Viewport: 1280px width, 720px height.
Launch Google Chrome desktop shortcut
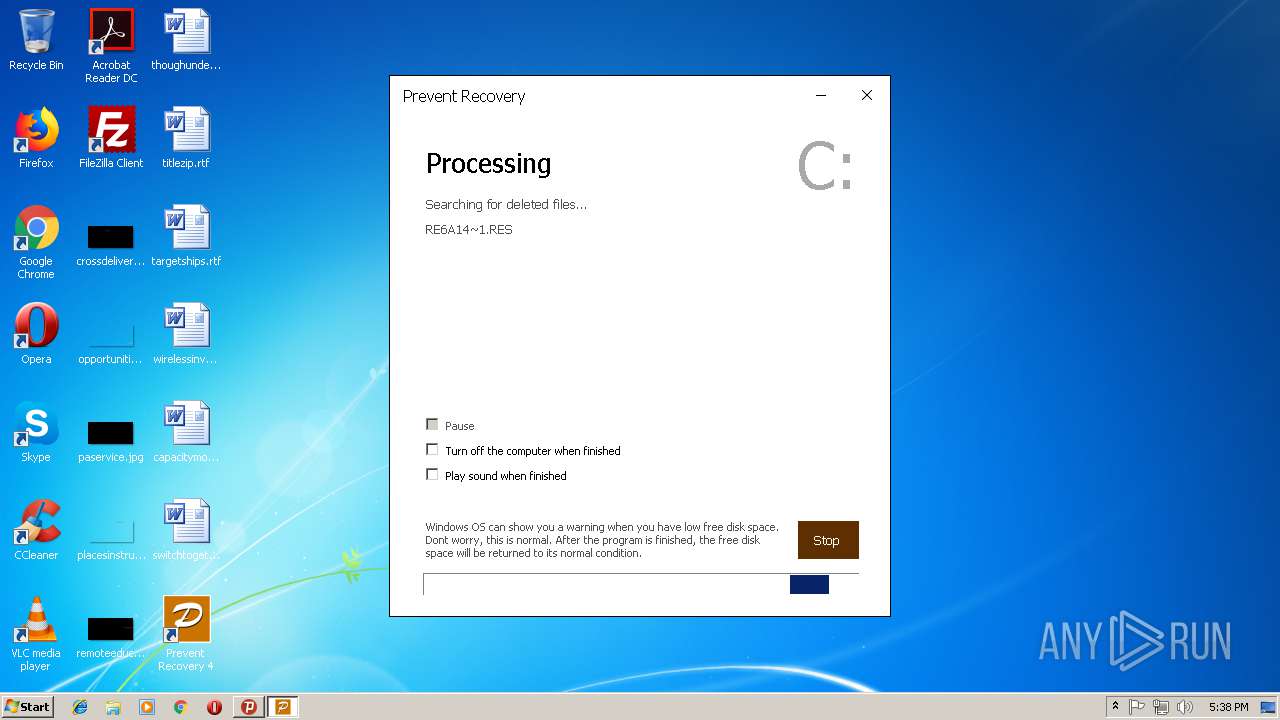pos(36,242)
